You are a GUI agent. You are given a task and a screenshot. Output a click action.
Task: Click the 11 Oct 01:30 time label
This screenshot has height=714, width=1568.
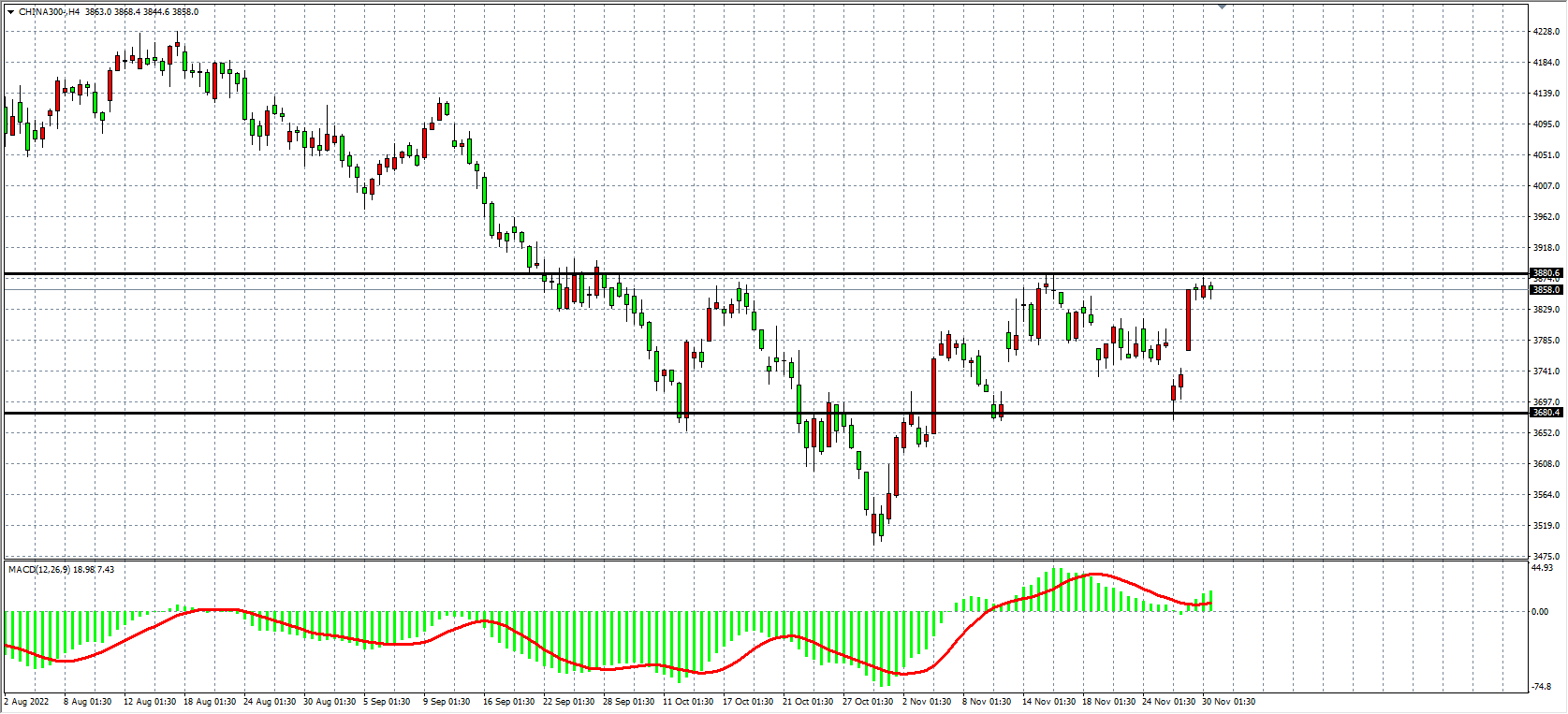tap(687, 702)
